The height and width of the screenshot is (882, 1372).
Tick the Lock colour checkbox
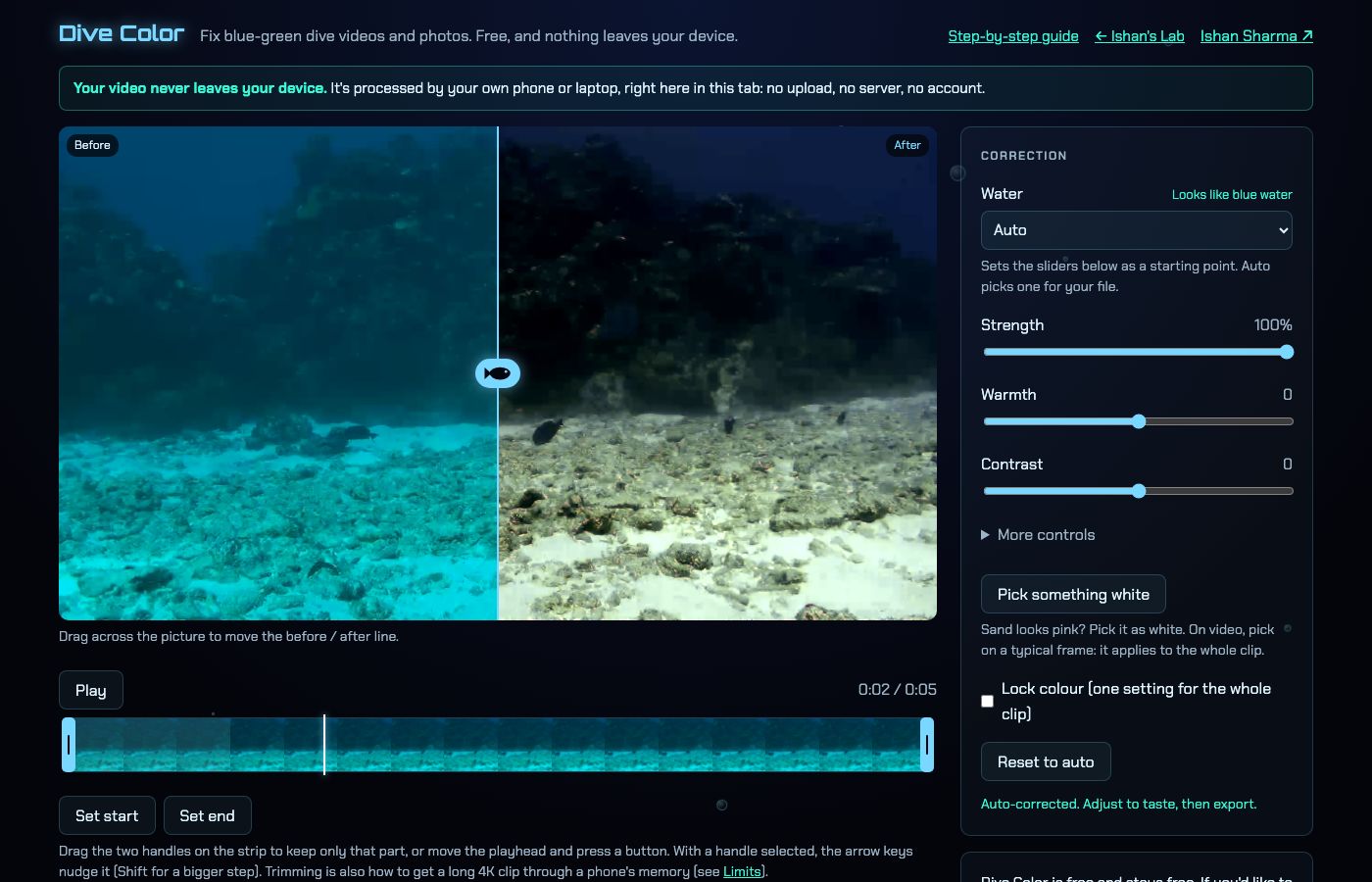987,701
